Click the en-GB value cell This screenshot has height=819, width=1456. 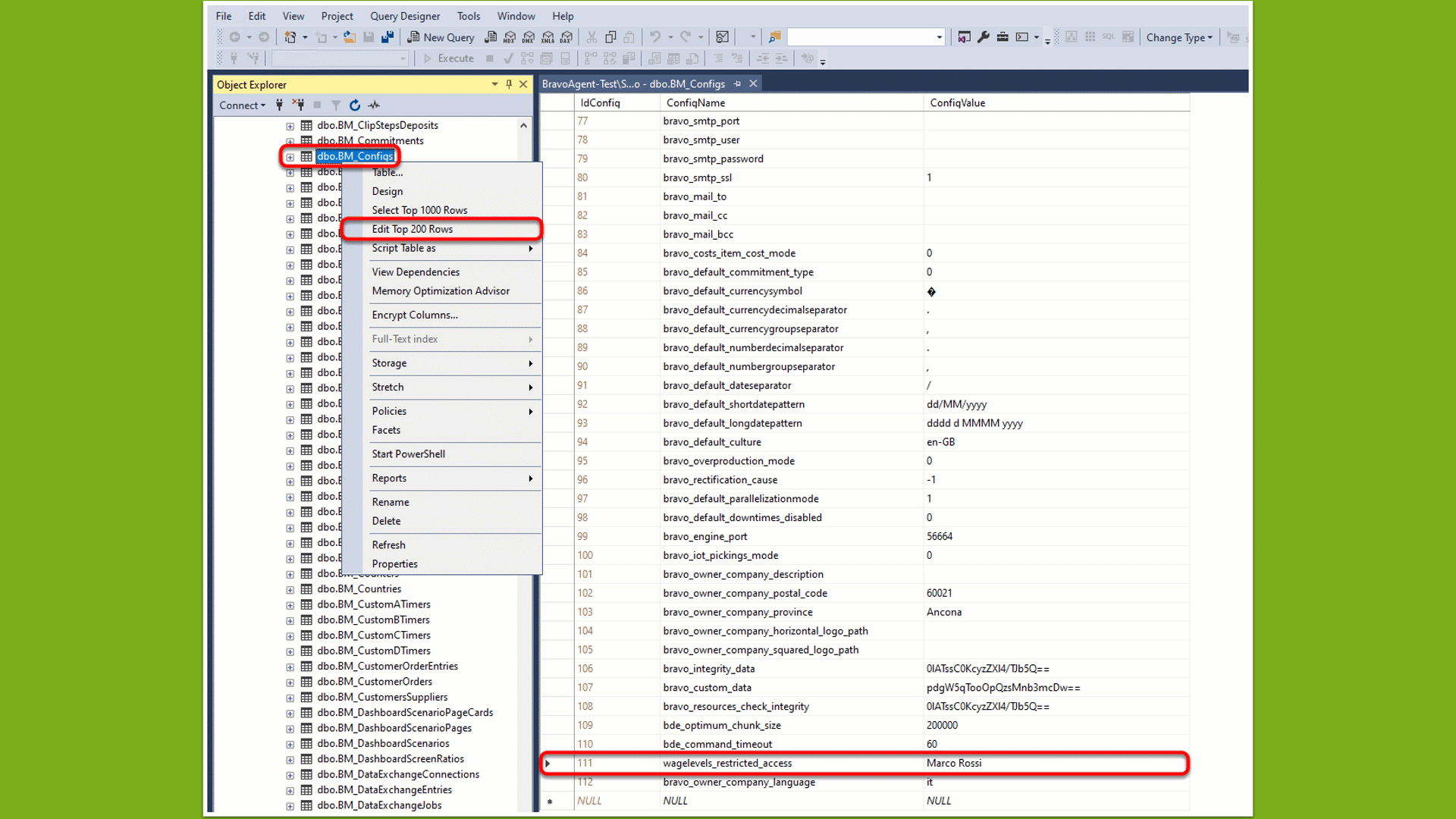coord(1056,442)
